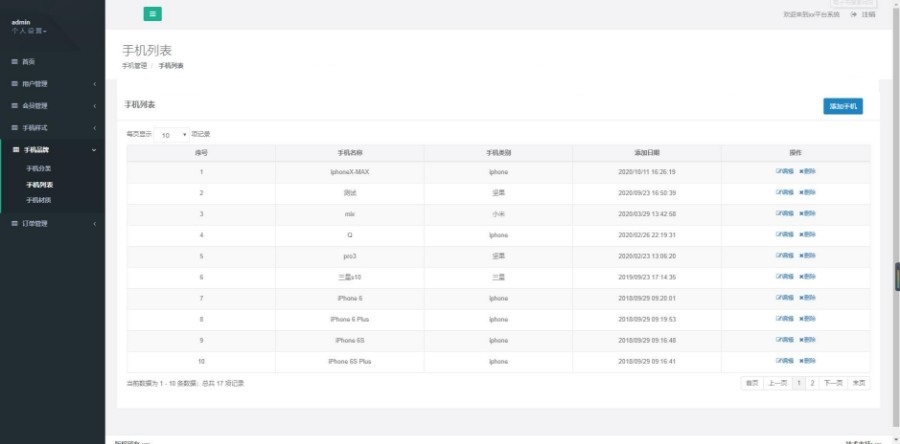Delete the iPhone 6 Plus entry
Image resolution: width=900 pixels, height=444 pixels.
(x=807, y=318)
